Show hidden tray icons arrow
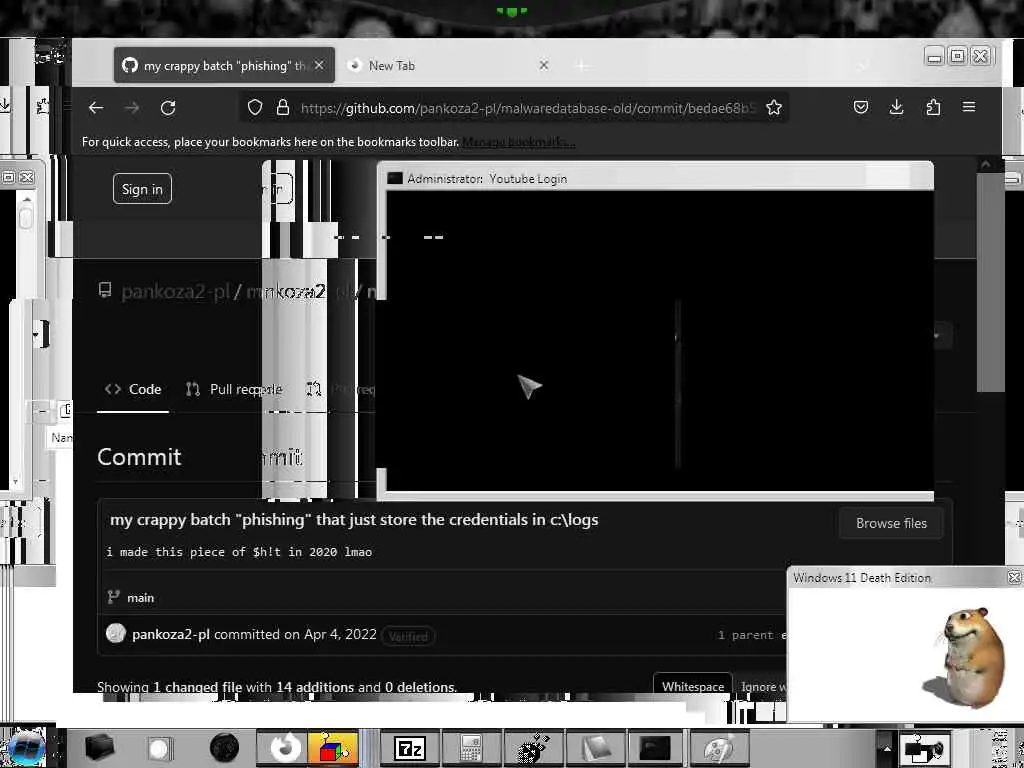Image resolution: width=1024 pixels, height=768 pixels. click(886, 748)
